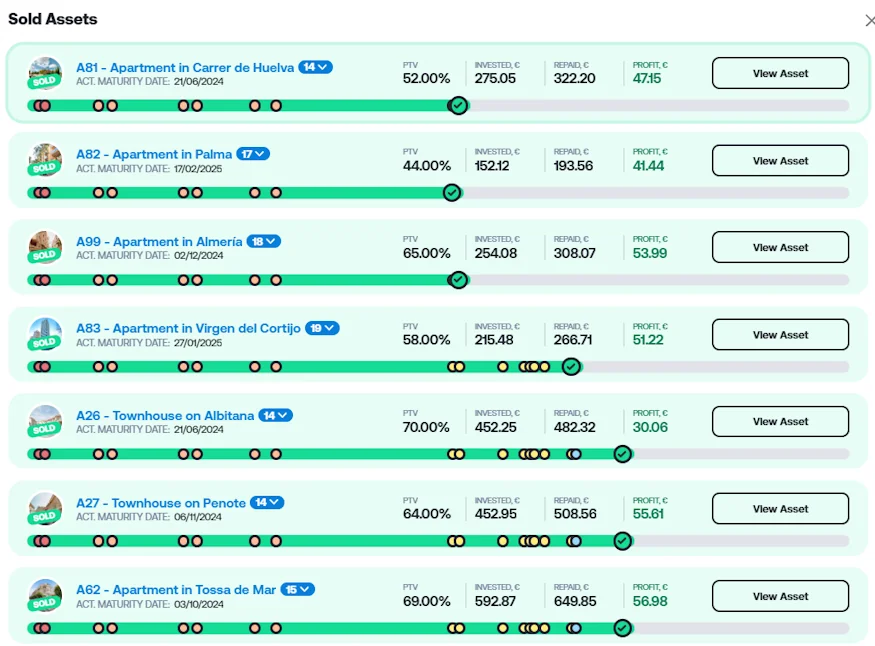Click the checkmark icon on A99's progress bar
Screen dimensions: 875x646
pos(458,280)
